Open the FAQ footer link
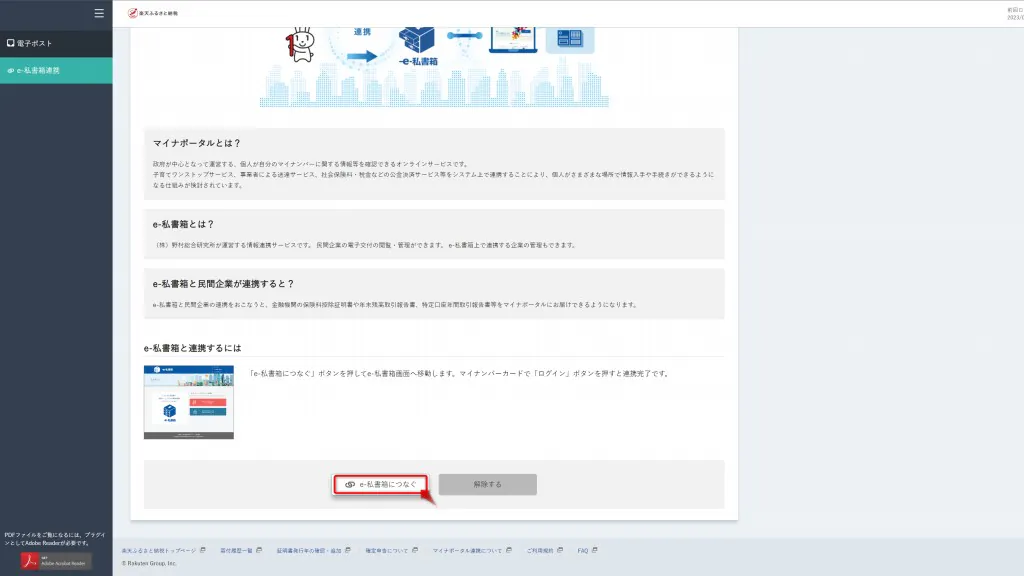This screenshot has width=1024, height=576. coord(582,550)
